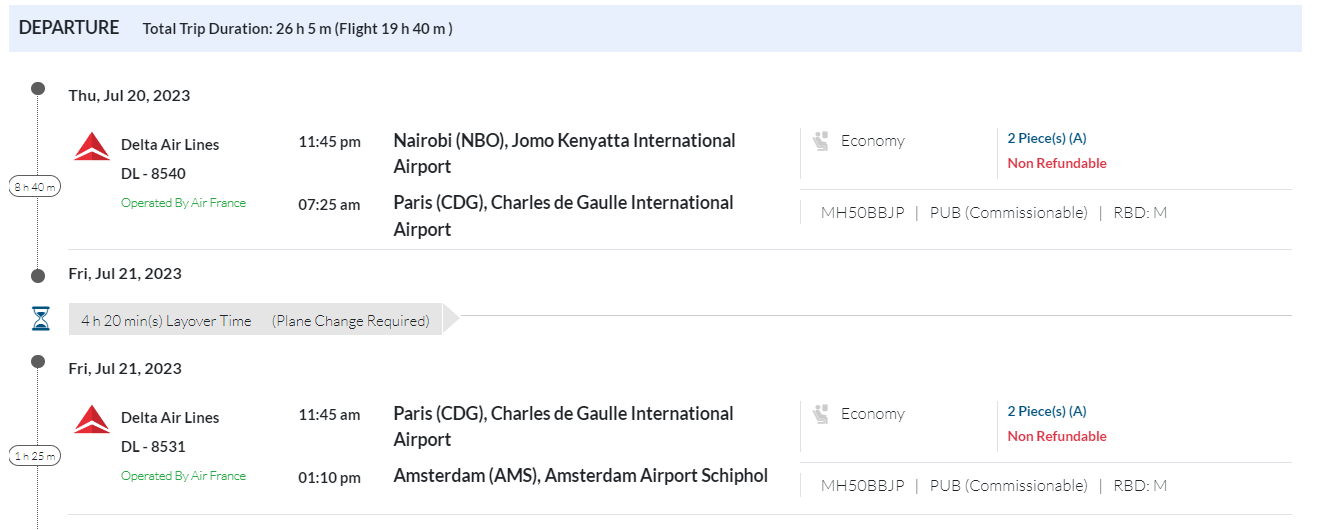Click Operated By Air France under DL-8531
Screen dimensions: 1325x530
point(183,476)
